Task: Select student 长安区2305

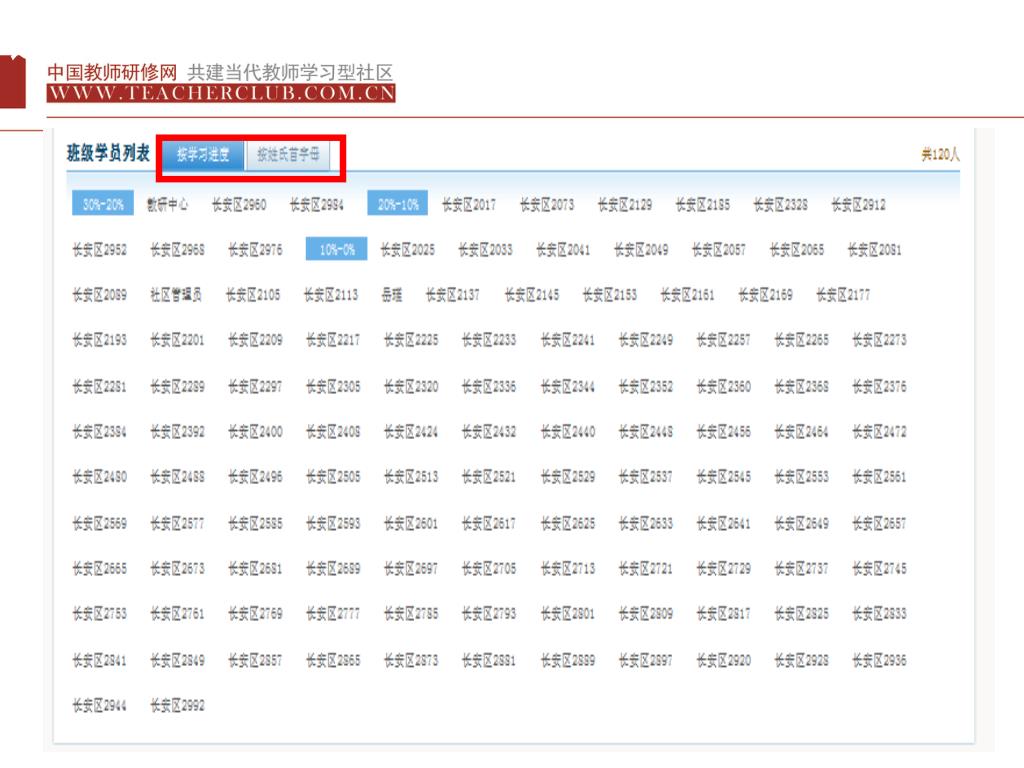Action: click(x=333, y=387)
